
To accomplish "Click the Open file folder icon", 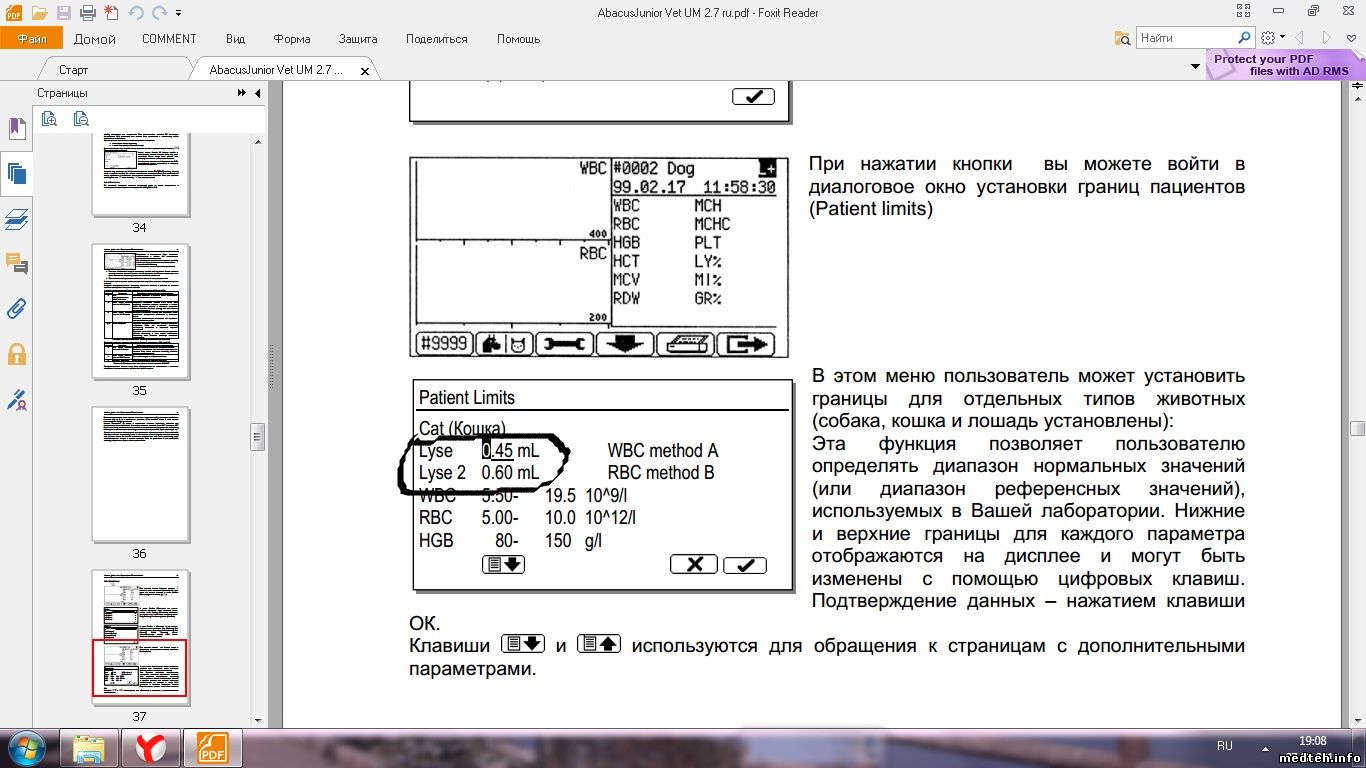I will tap(39, 13).
